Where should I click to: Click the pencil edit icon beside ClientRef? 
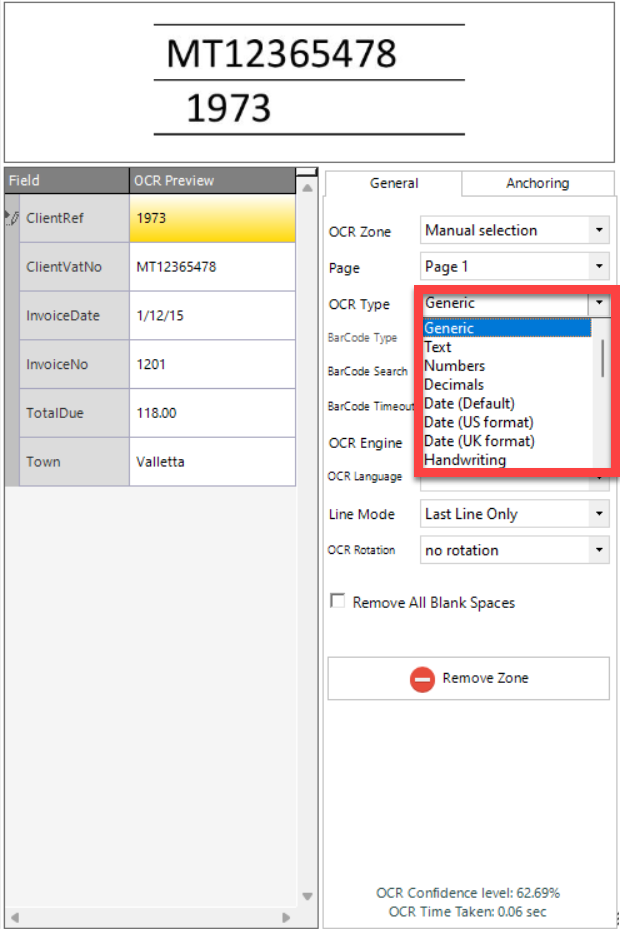pyautogui.click(x=12, y=217)
